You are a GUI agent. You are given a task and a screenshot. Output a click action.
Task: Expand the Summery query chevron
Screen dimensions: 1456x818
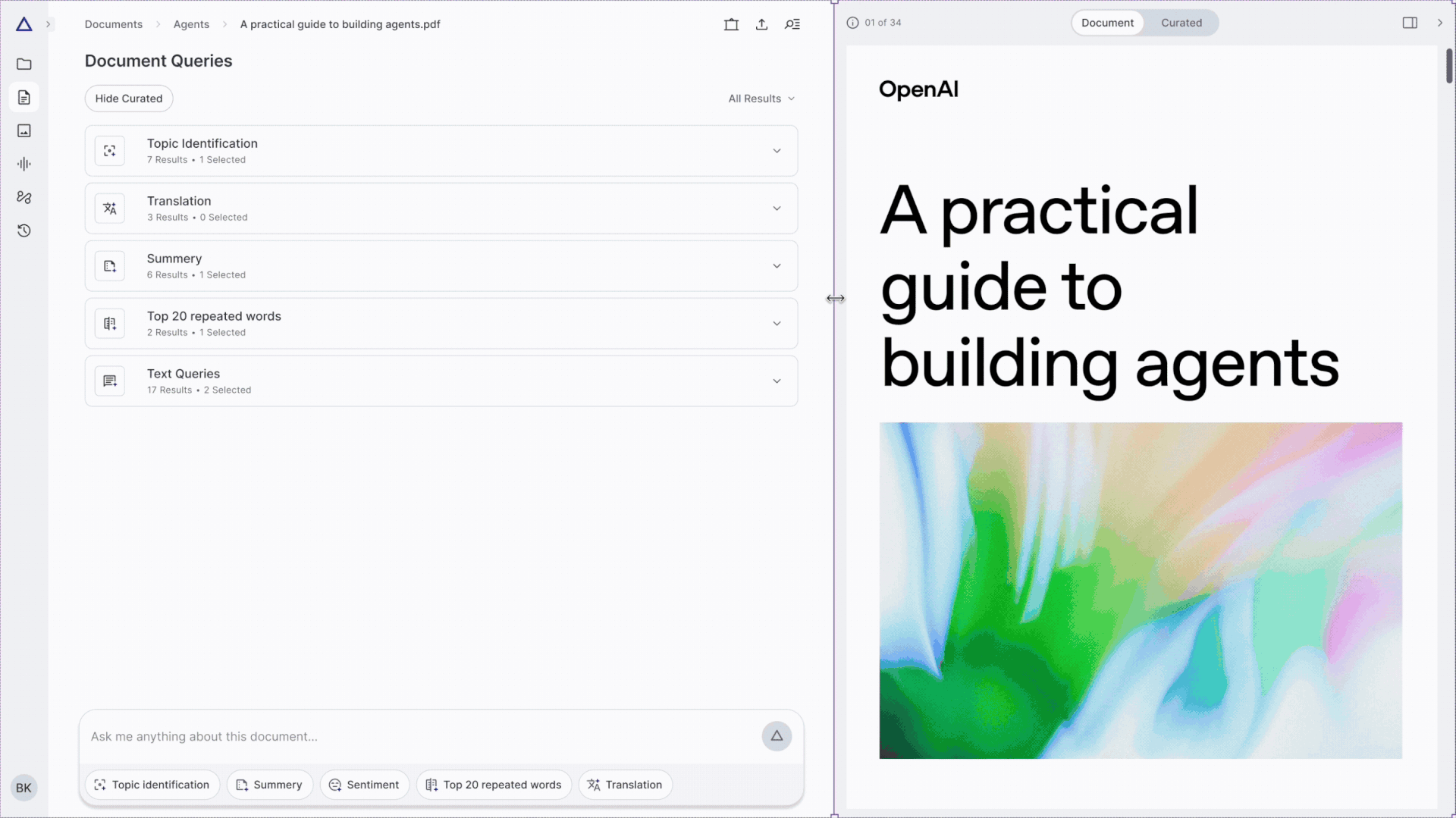(777, 266)
